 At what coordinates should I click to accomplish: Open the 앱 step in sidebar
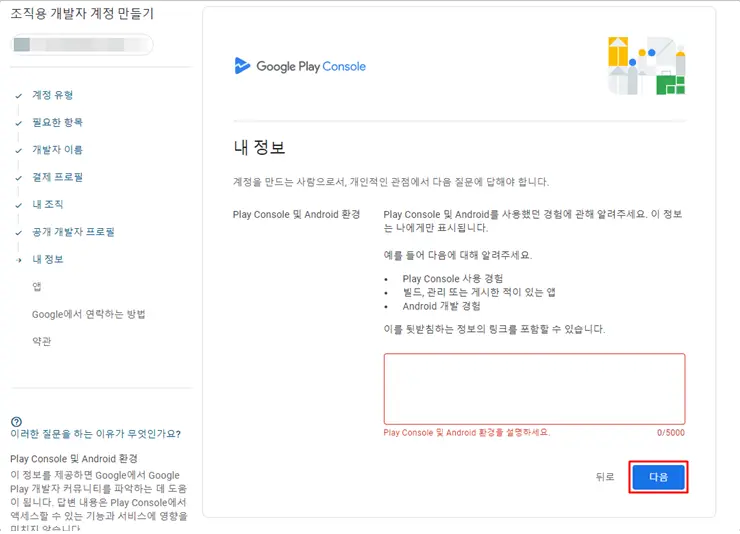[x=36, y=286]
